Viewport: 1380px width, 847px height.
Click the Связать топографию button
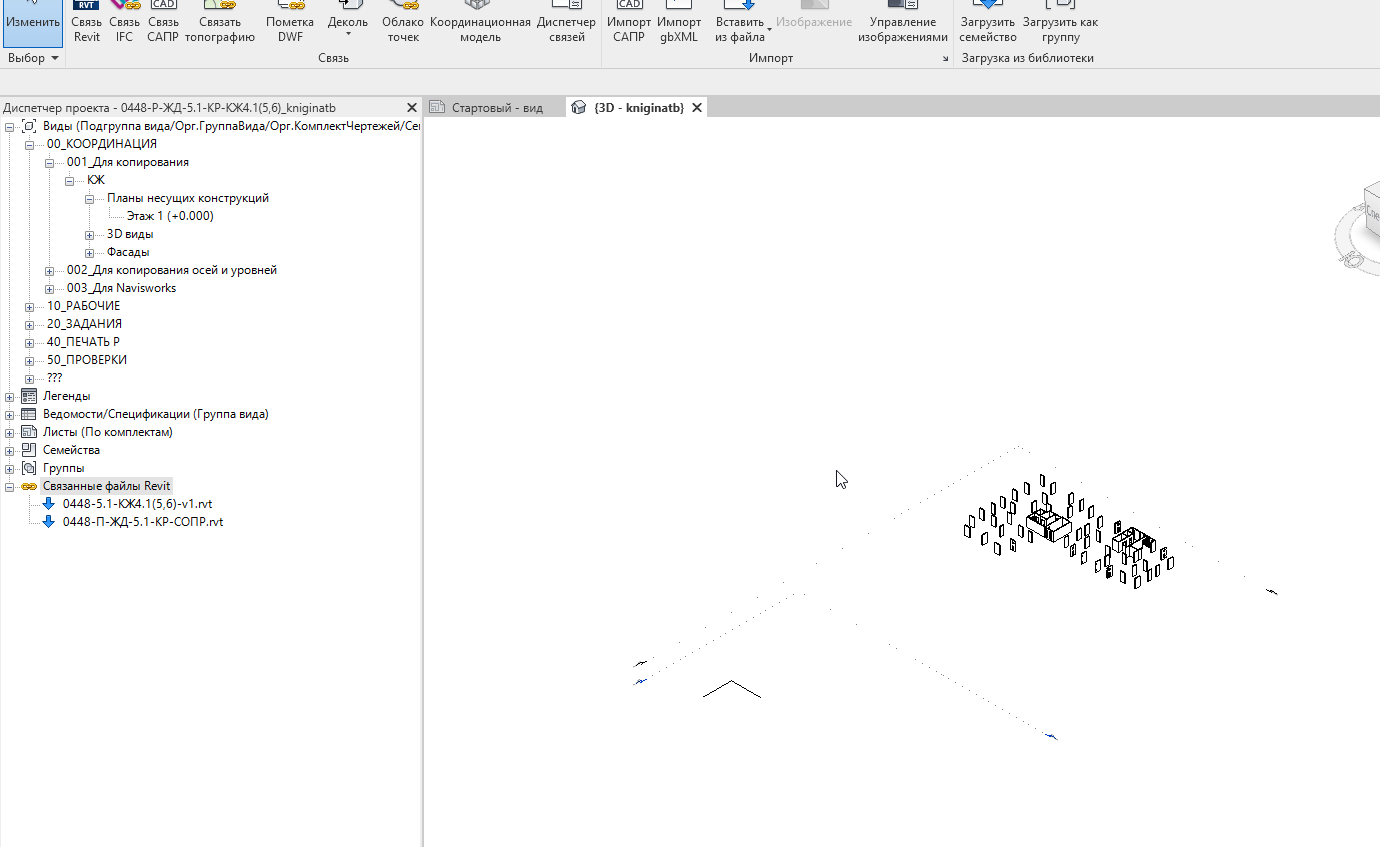[220, 22]
